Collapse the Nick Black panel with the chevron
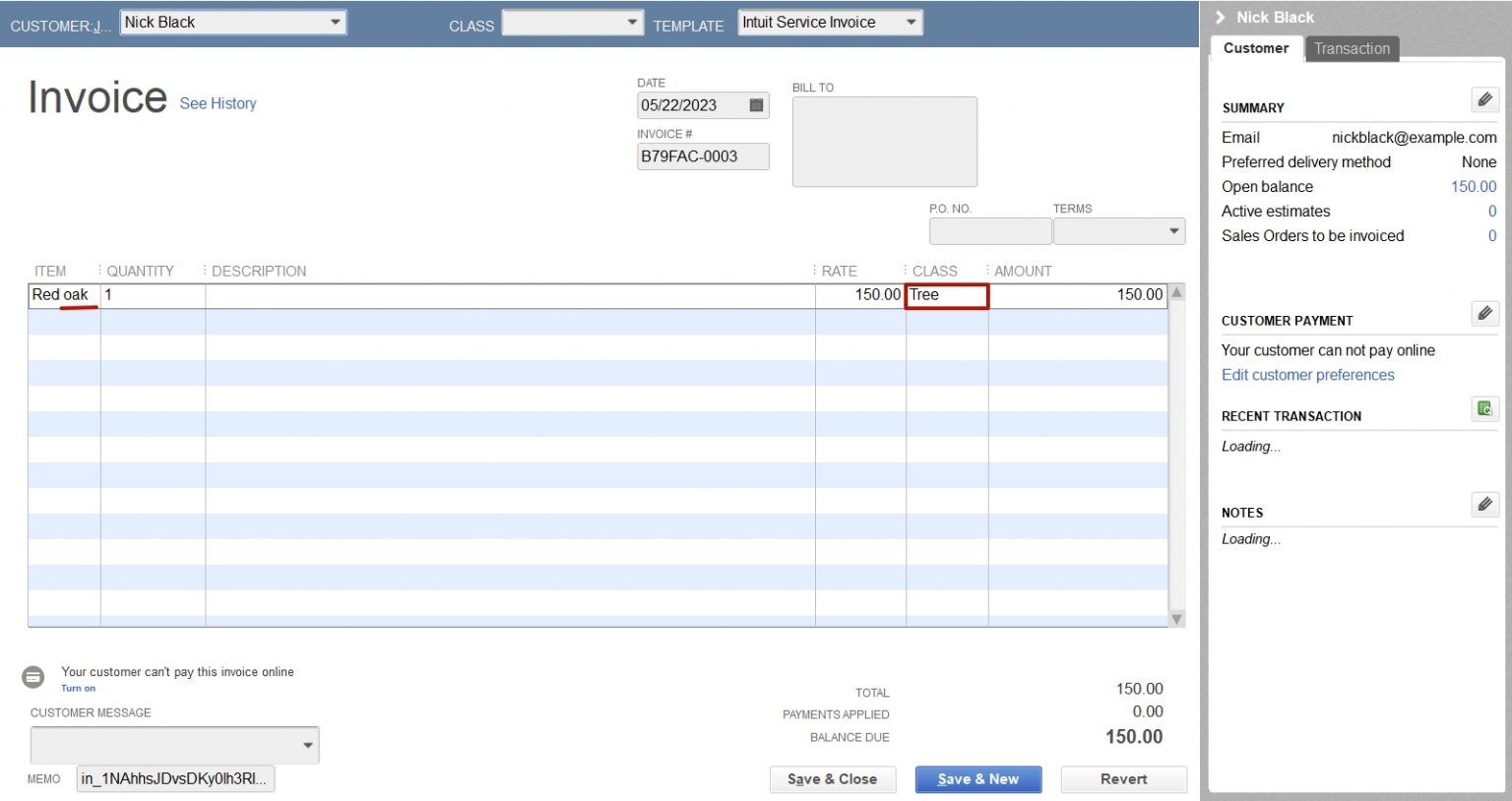The width and height of the screenshot is (1512, 801). click(x=1220, y=17)
